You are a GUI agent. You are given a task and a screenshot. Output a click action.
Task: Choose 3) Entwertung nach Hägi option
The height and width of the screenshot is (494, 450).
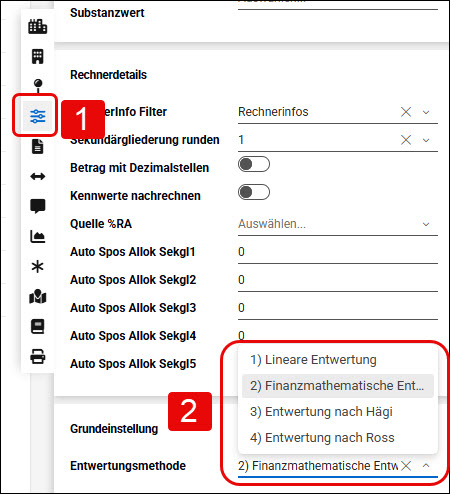pos(338,412)
